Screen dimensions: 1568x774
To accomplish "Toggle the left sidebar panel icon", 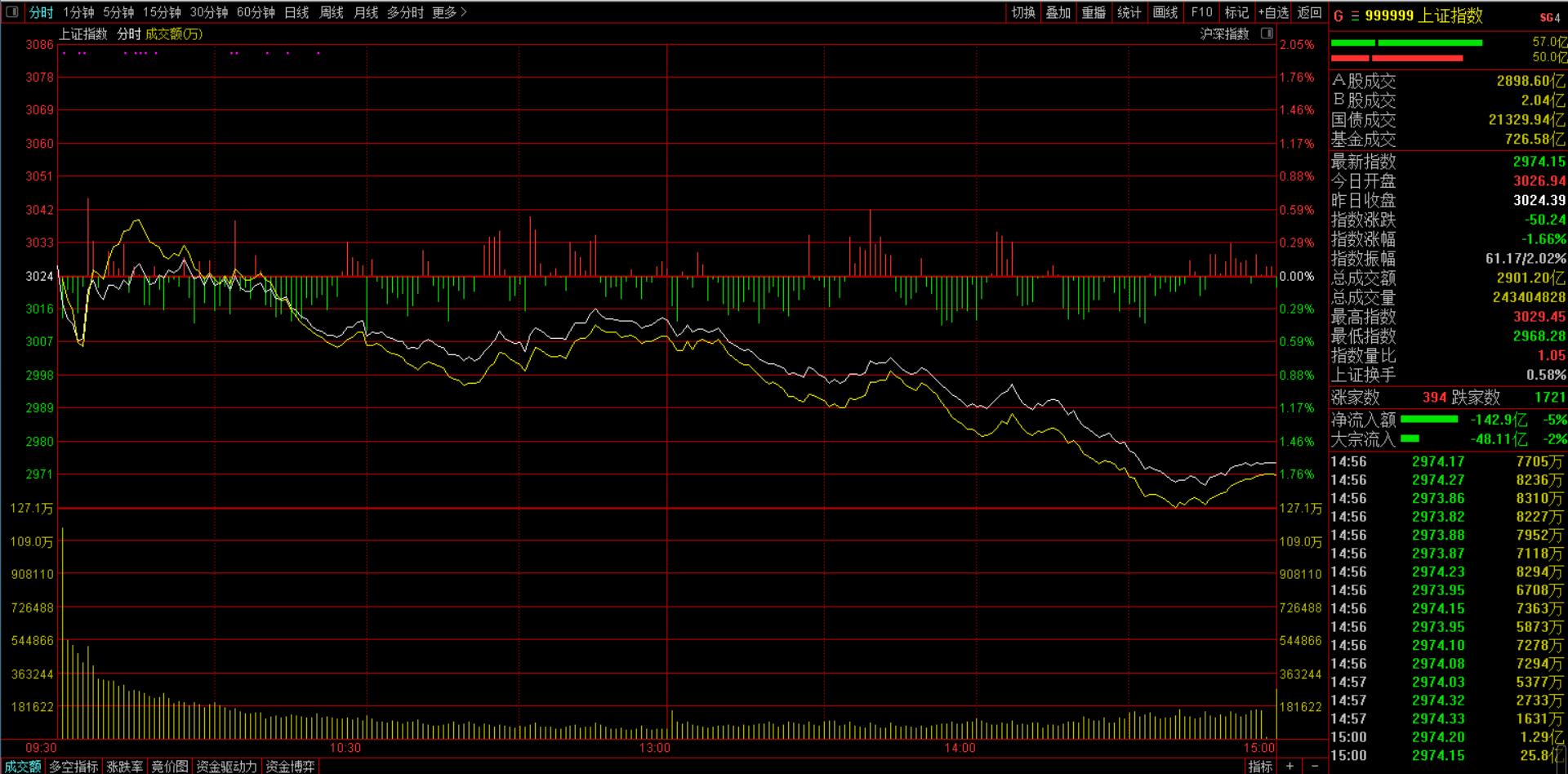I will click(12, 12).
